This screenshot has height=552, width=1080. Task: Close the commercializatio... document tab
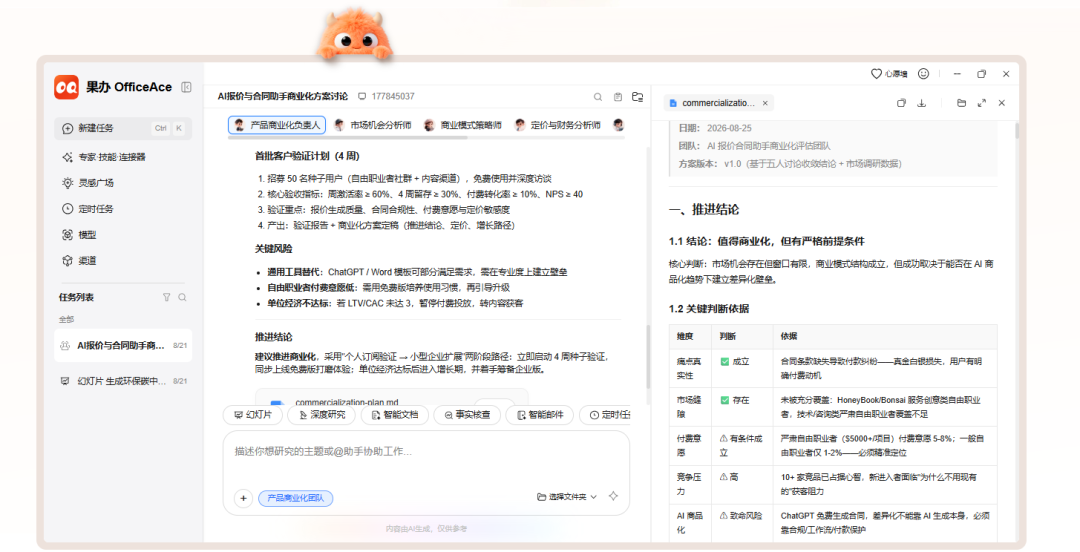[x=765, y=103]
